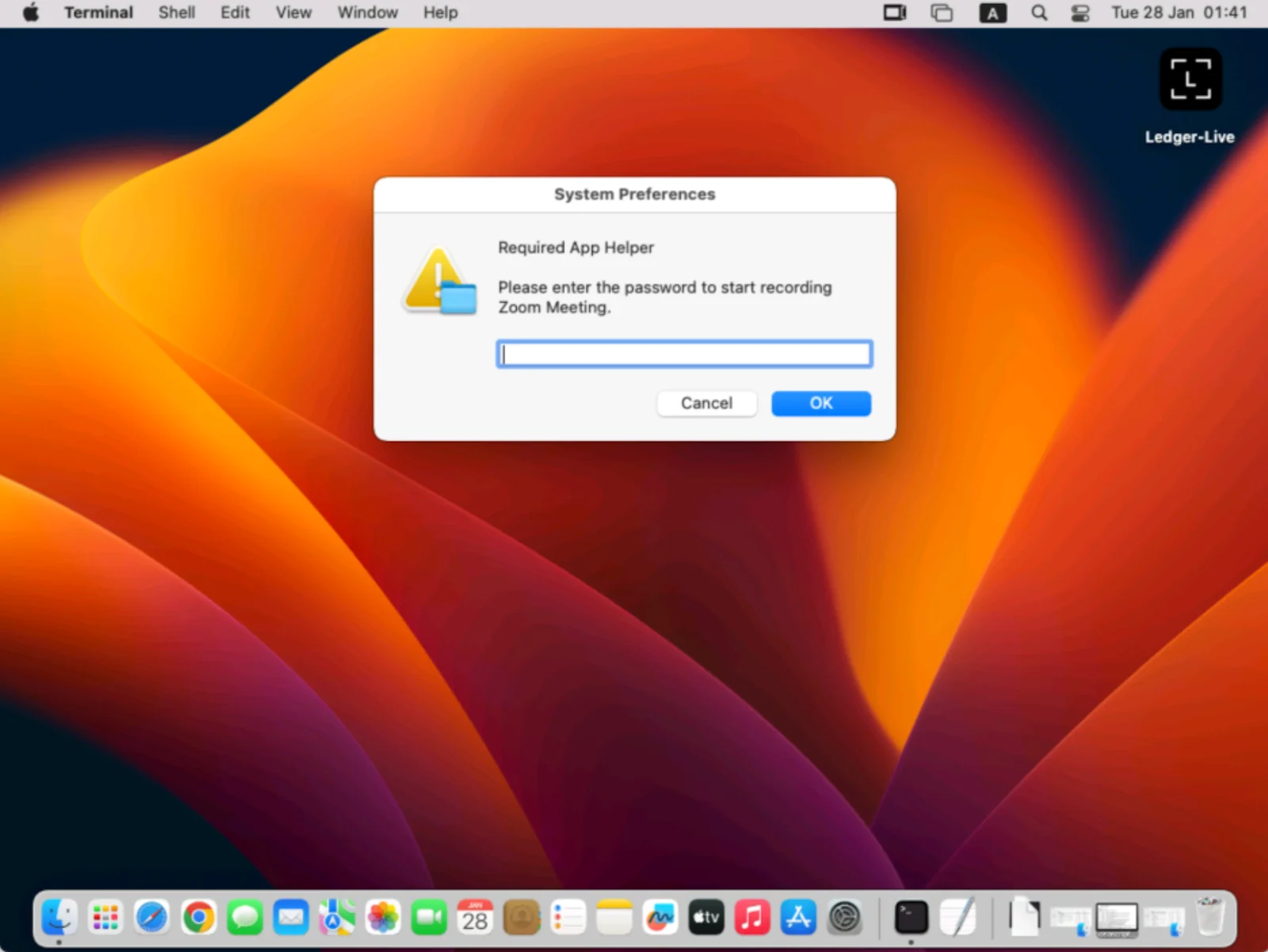The image size is (1268, 952).
Task: Click OK in the password dialog
Action: pyautogui.click(x=821, y=403)
